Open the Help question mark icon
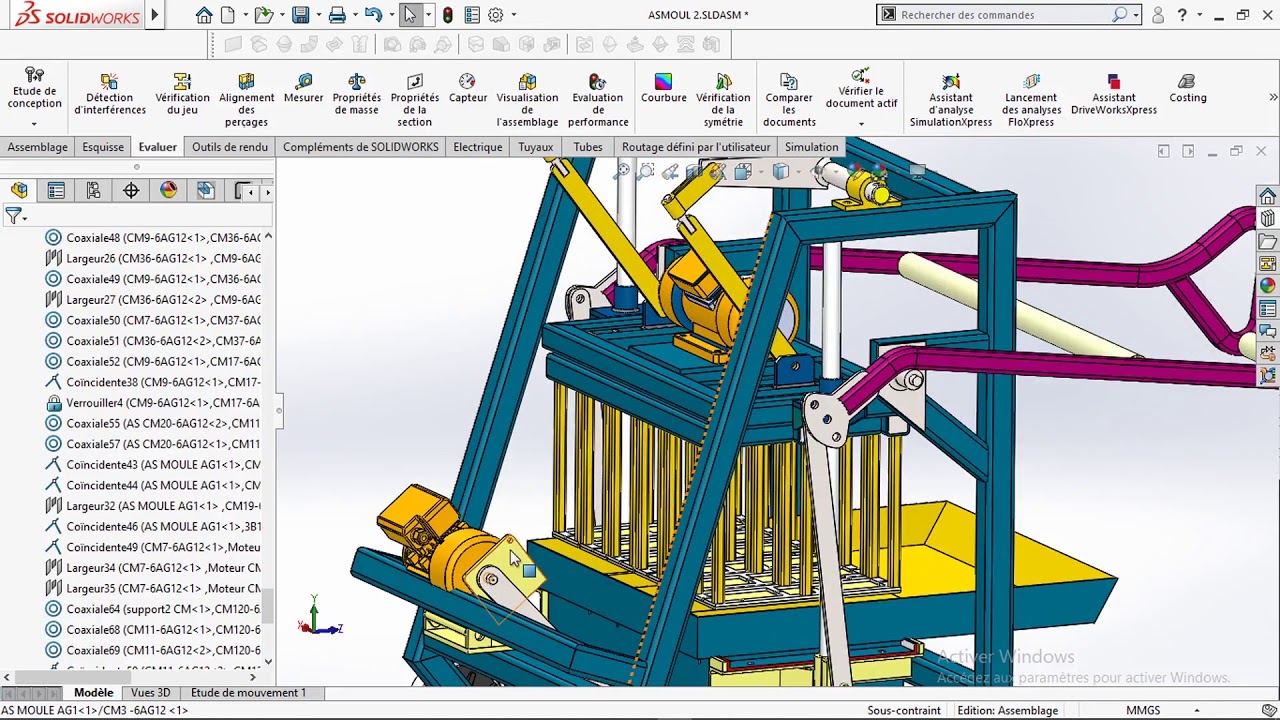The width and height of the screenshot is (1280, 720). coord(1182,15)
